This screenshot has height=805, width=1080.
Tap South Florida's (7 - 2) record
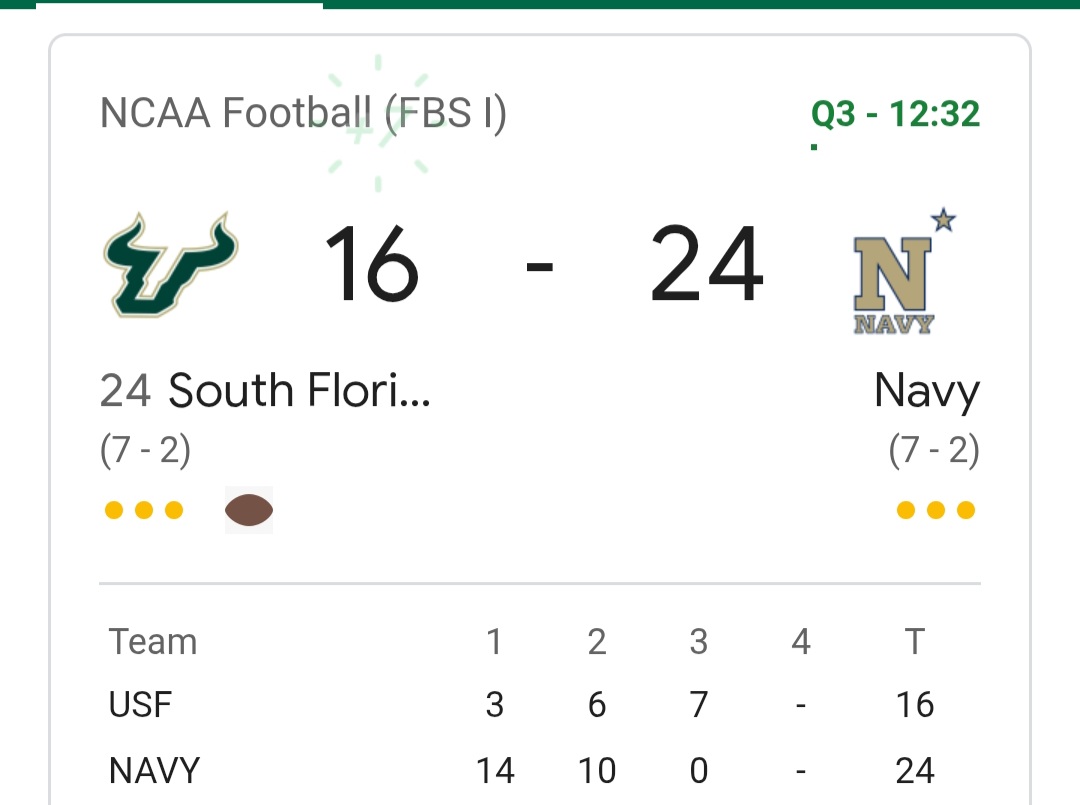pyautogui.click(x=145, y=451)
